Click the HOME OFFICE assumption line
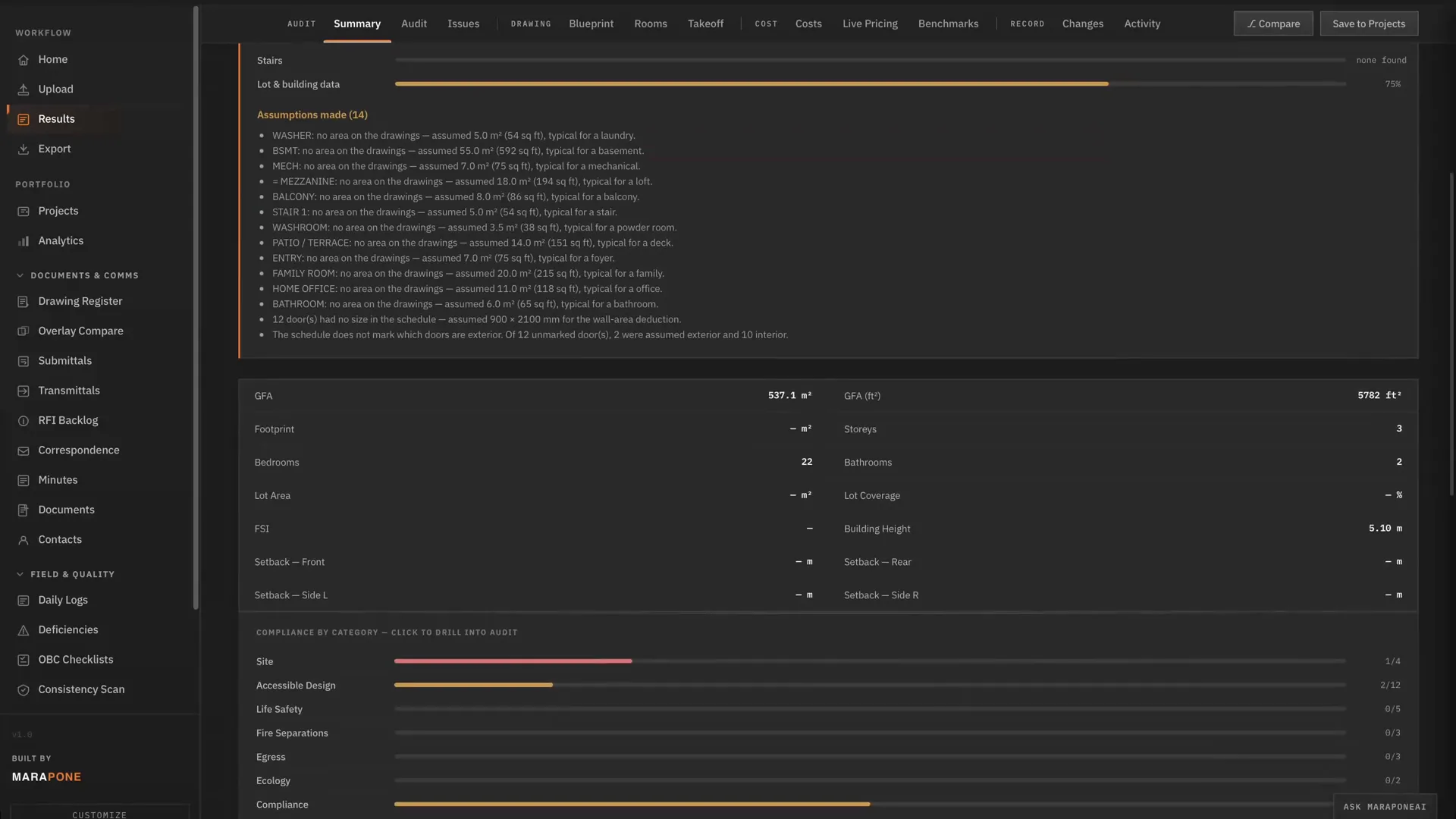Viewport: 1456px width, 819px height. [x=467, y=289]
